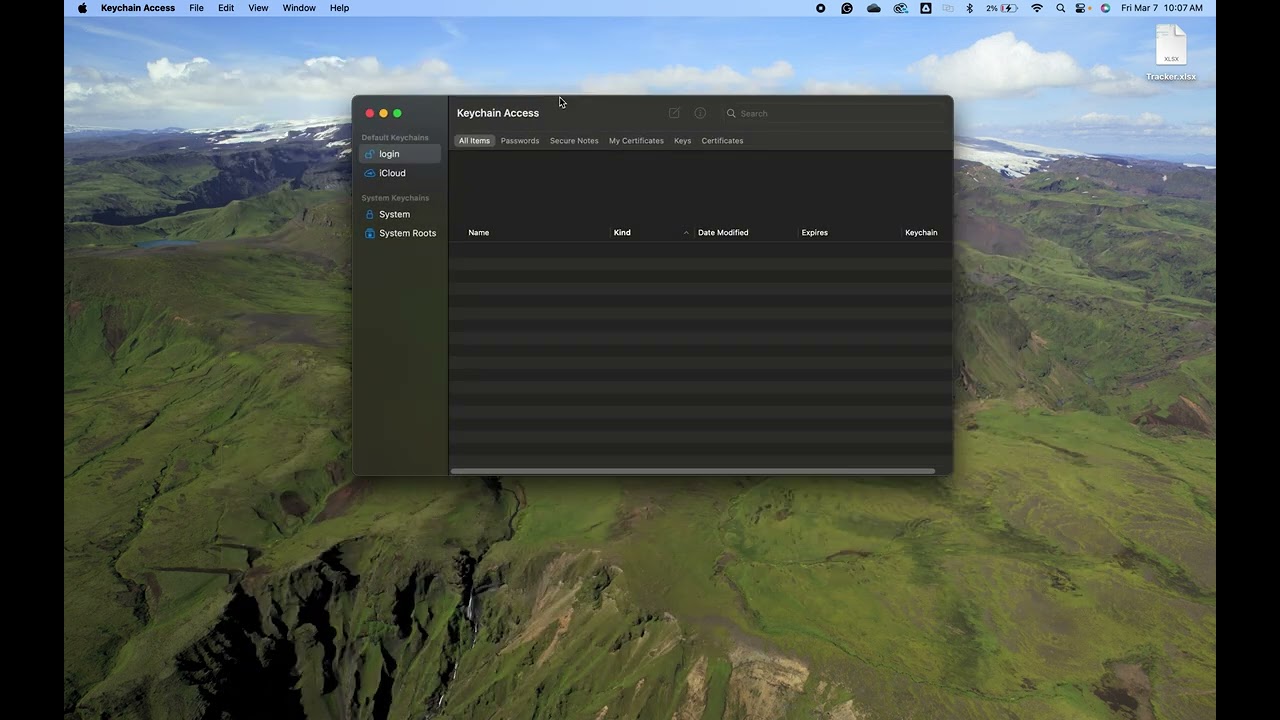Open the Grammarly menu bar icon
The height and width of the screenshot is (720, 1280).
point(847,8)
